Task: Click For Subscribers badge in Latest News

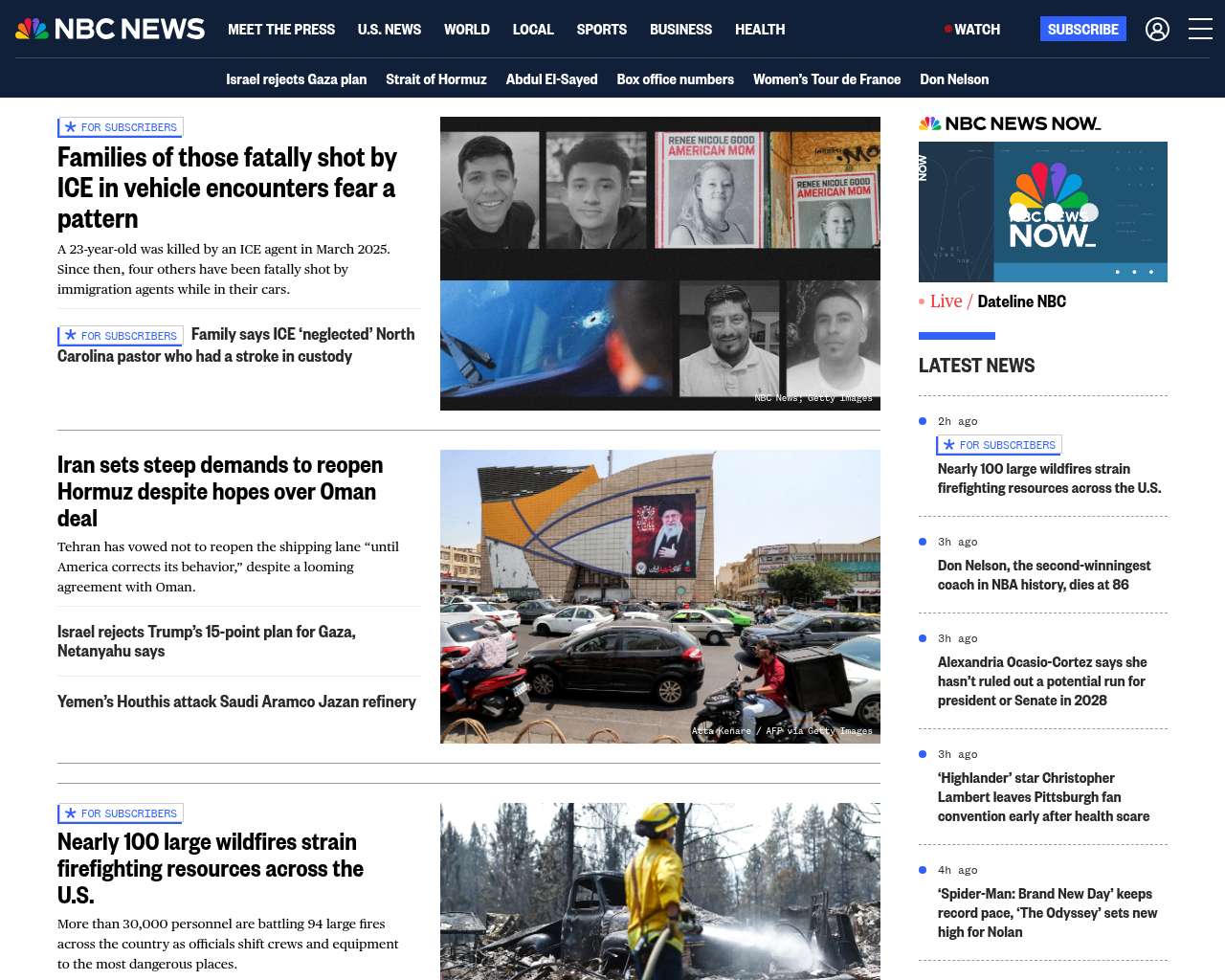Action: click(999, 445)
